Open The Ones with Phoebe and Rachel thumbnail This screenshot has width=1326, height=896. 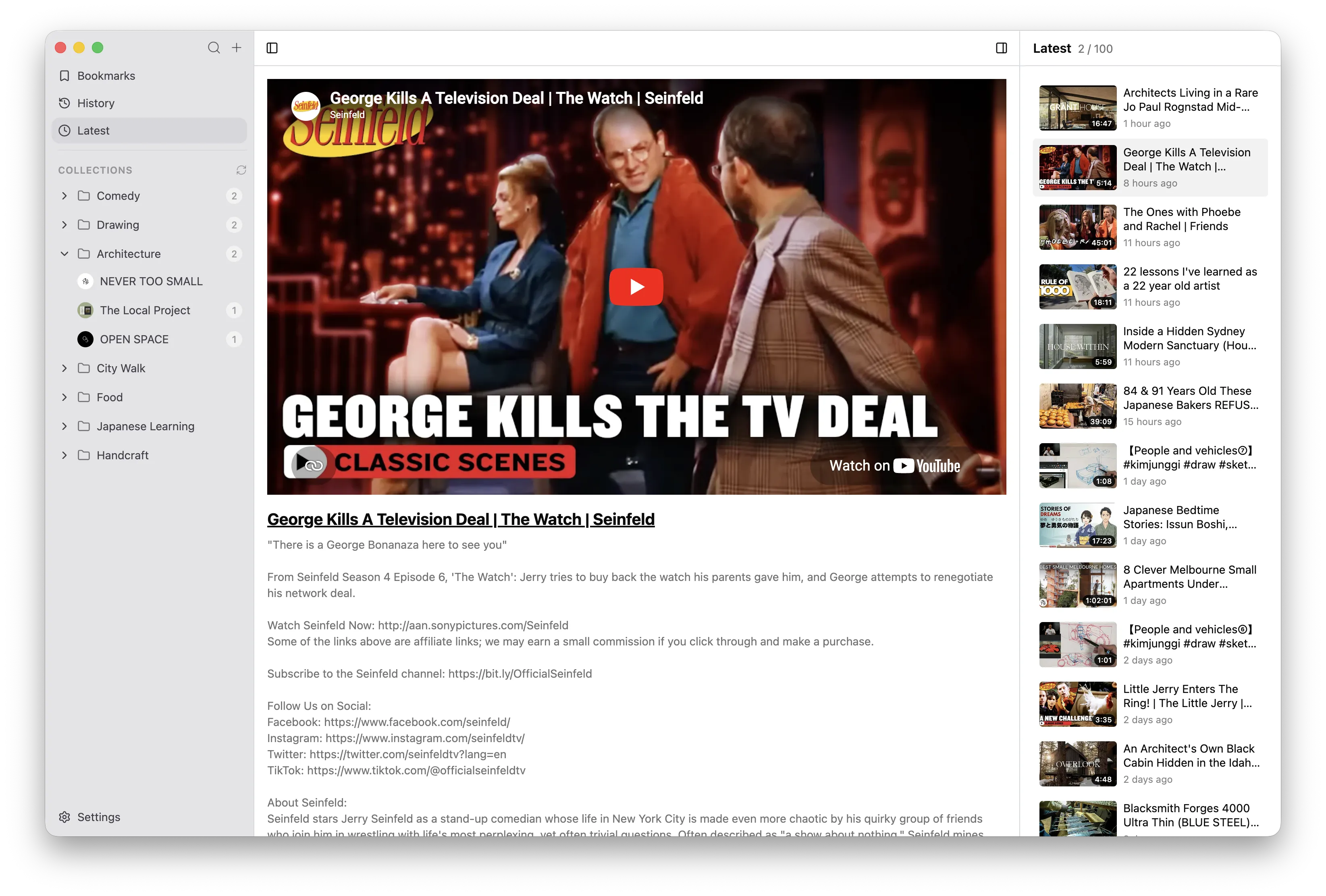(1078, 227)
